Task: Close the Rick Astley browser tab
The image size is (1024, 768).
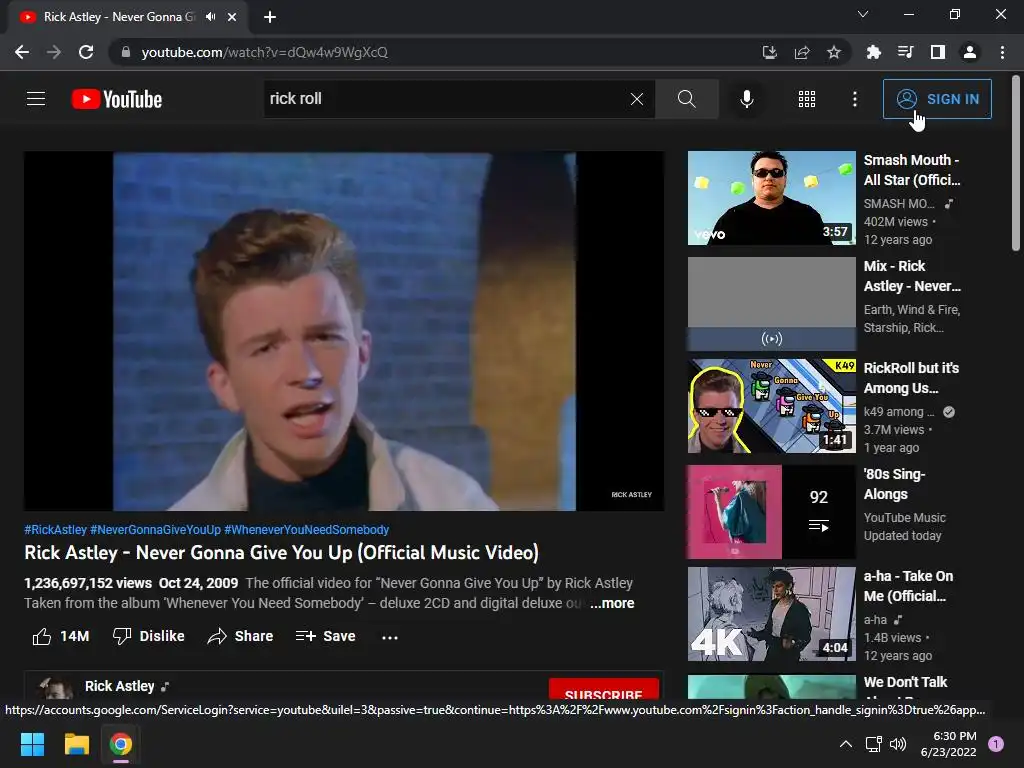Action: click(232, 17)
